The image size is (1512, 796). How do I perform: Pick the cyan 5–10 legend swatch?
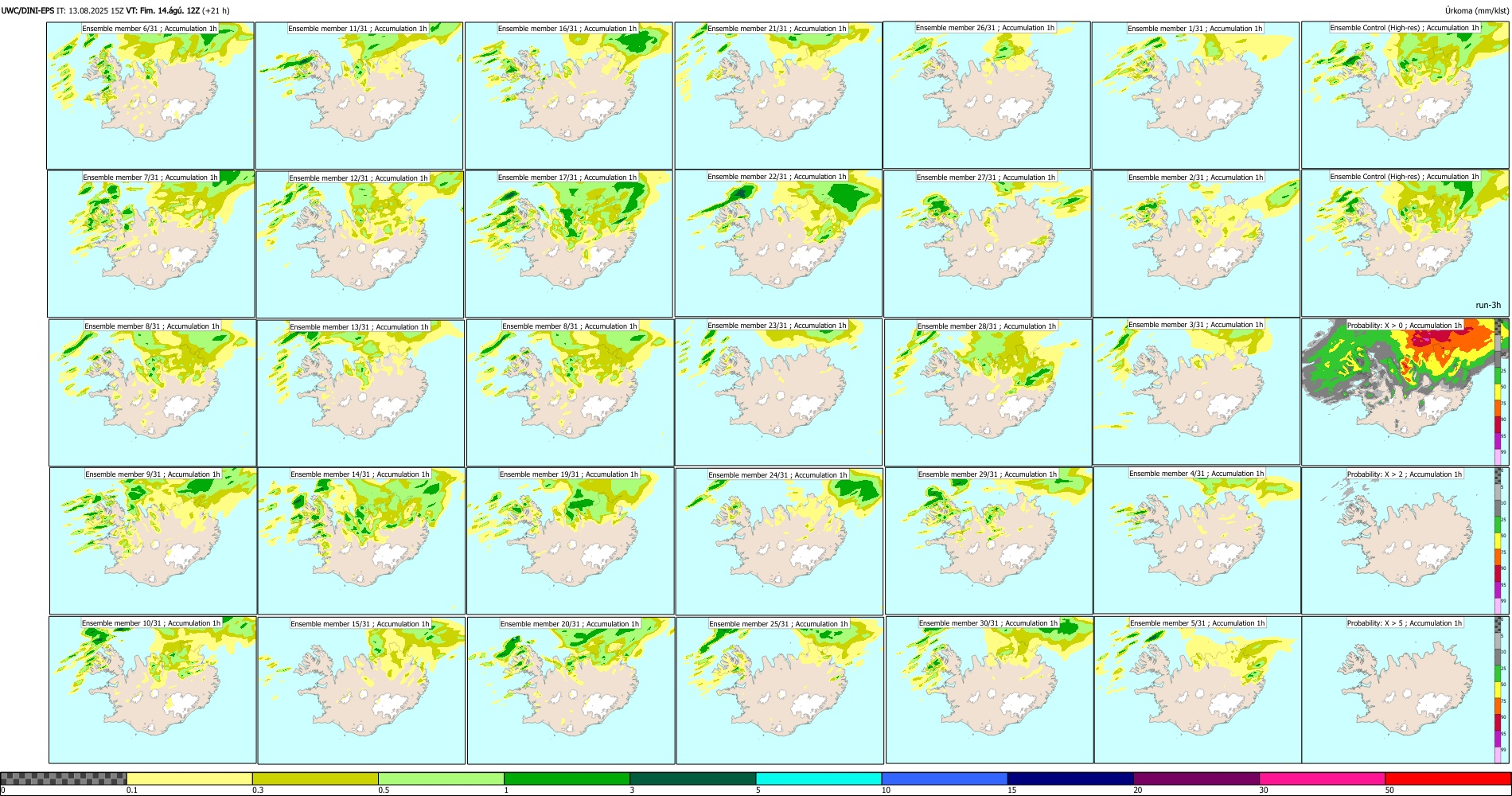pos(819,778)
